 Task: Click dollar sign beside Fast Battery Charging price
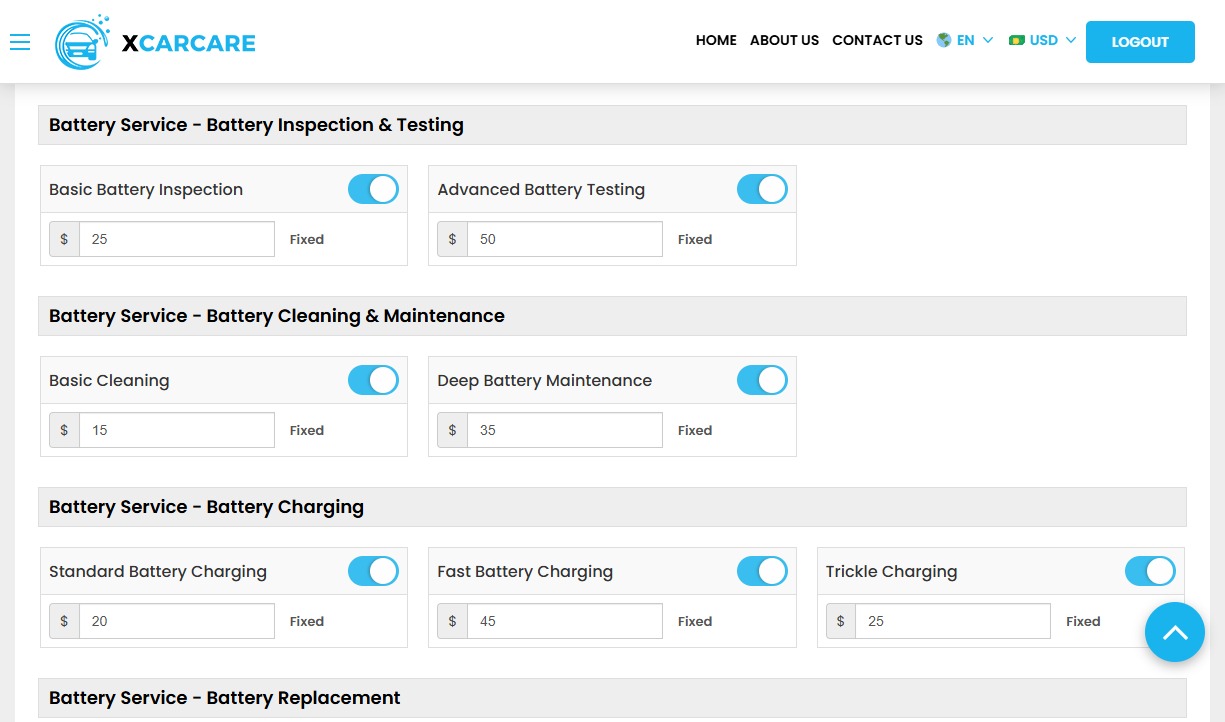pyautogui.click(x=452, y=621)
